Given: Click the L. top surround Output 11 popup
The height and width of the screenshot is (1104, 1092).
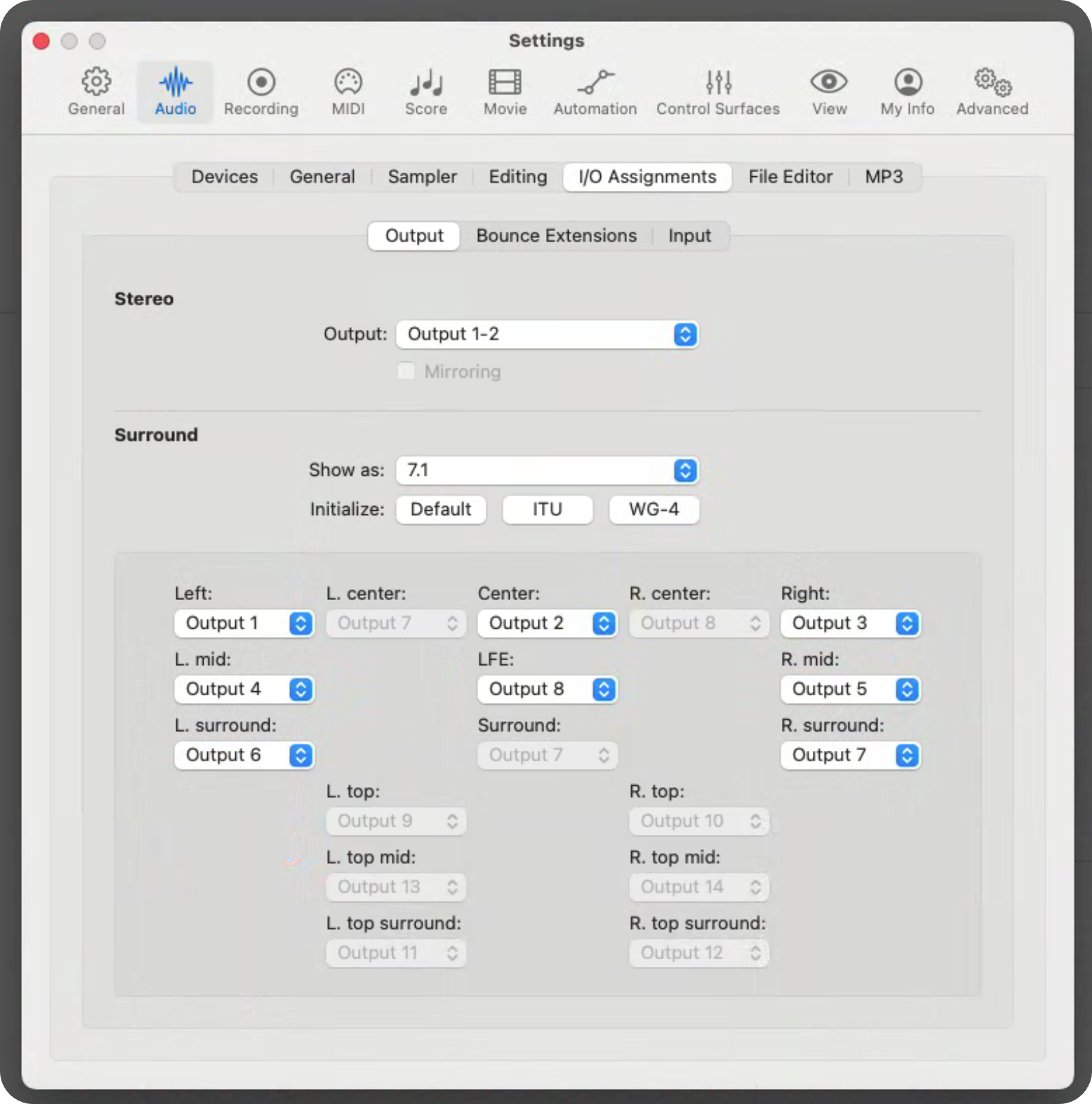Looking at the screenshot, I should 396,952.
